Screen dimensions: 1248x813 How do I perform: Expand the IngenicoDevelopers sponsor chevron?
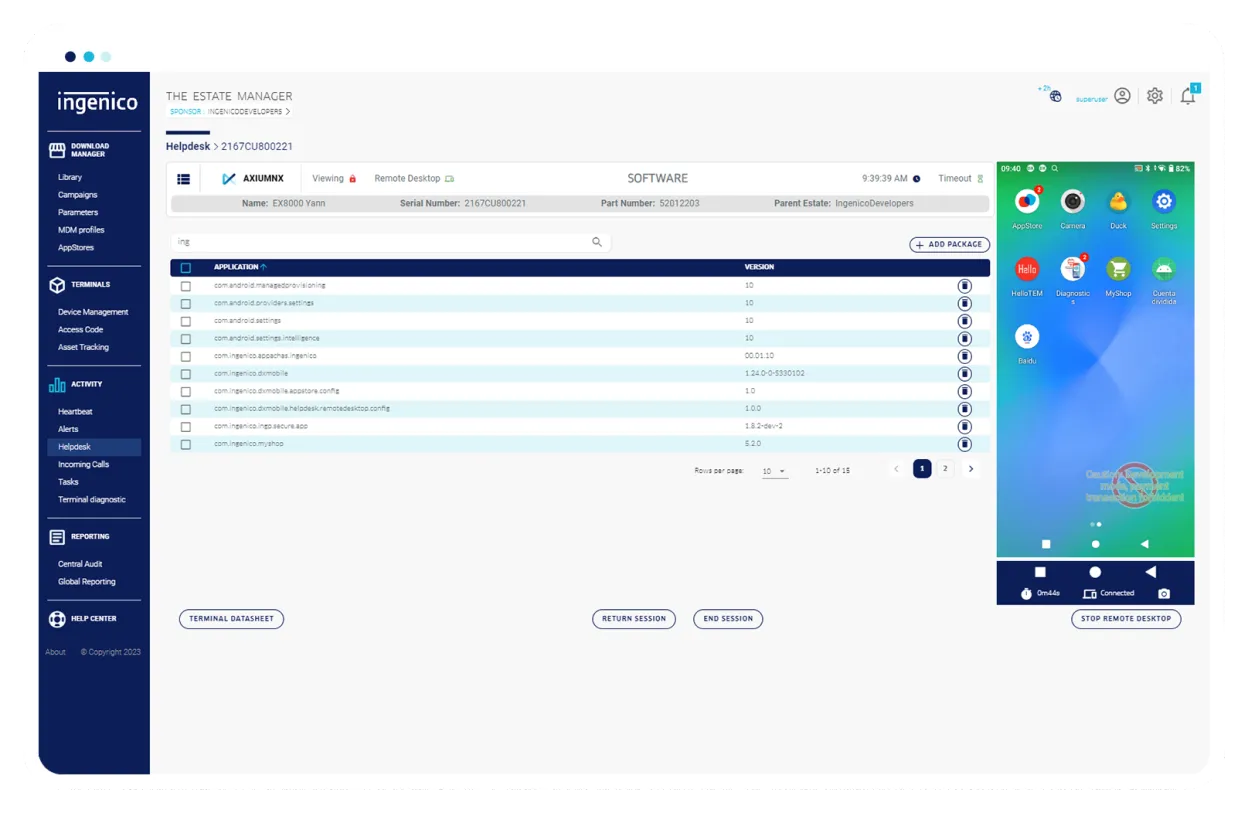(288, 112)
